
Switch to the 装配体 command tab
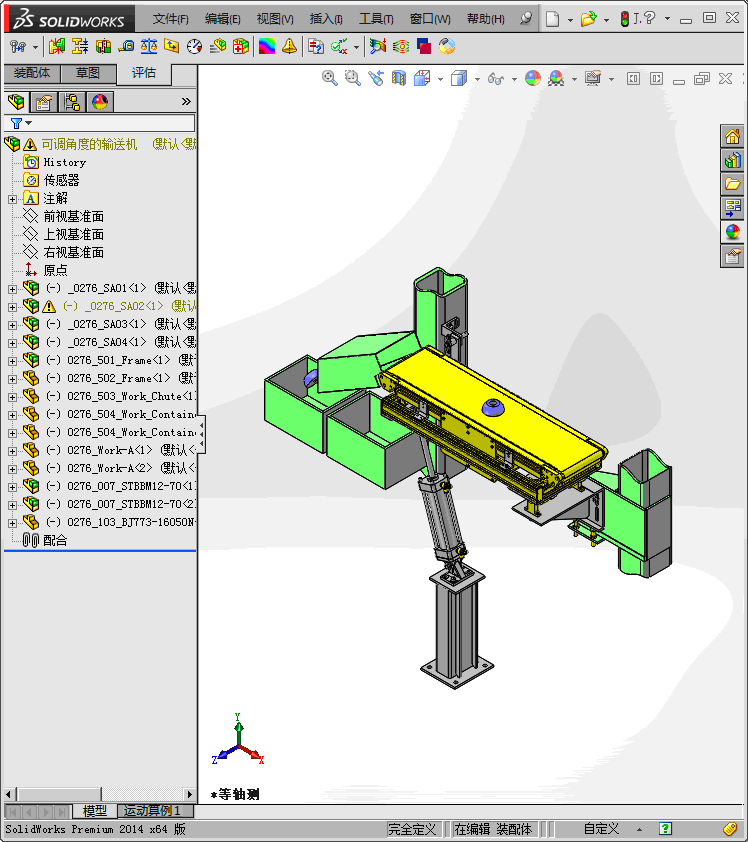click(32, 73)
